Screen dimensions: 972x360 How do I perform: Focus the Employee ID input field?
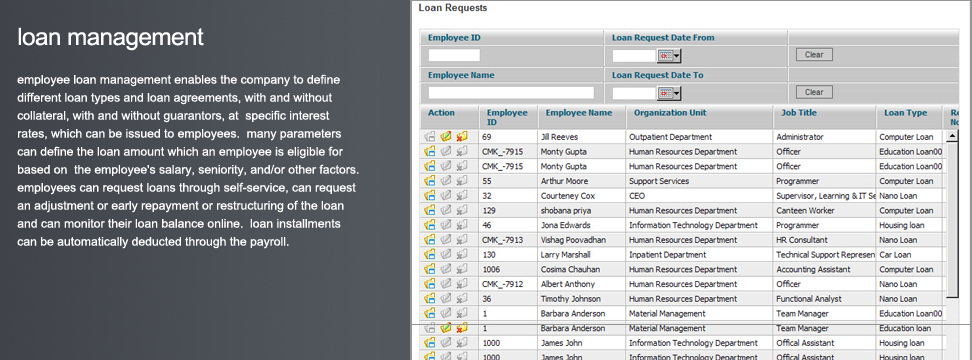click(x=454, y=55)
